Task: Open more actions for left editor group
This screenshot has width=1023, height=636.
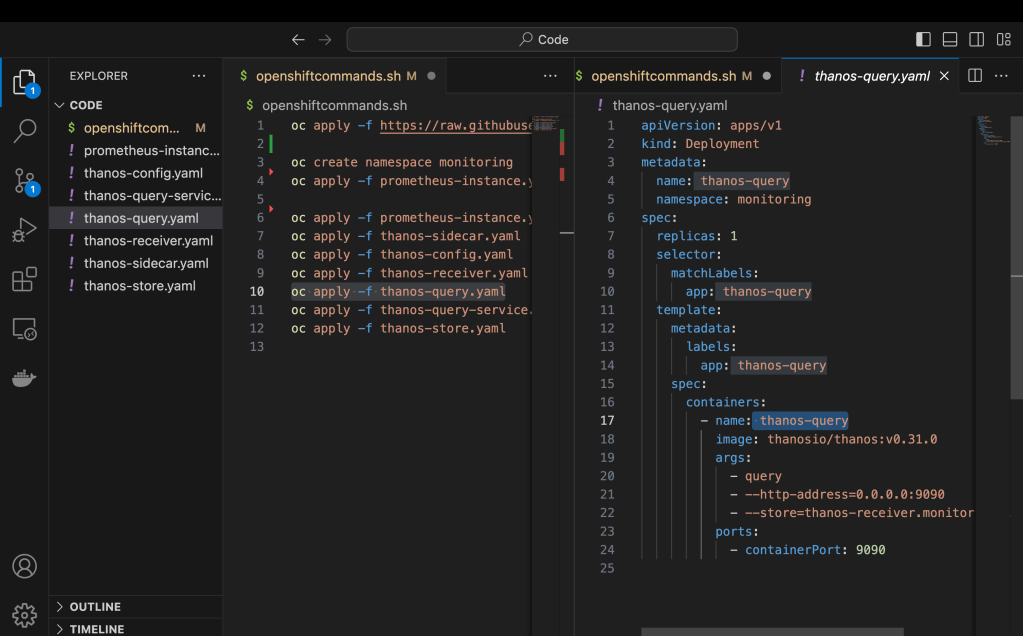Action: point(551,76)
